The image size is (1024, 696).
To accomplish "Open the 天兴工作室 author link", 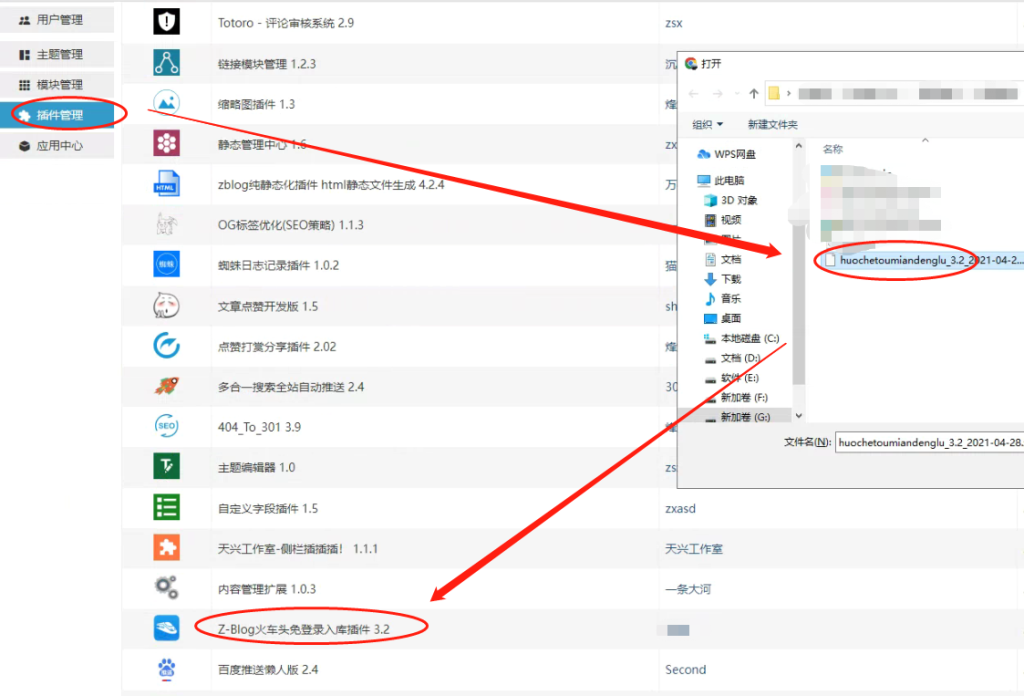I will (x=692, y=548).
